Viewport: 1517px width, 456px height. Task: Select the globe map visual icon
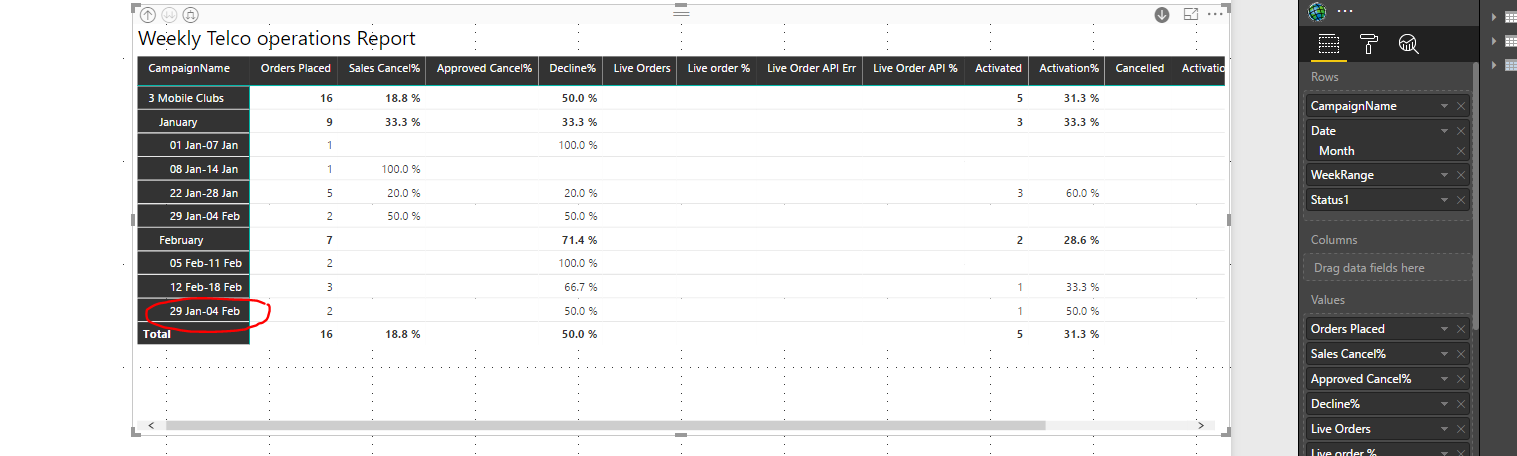point(1317,11)
